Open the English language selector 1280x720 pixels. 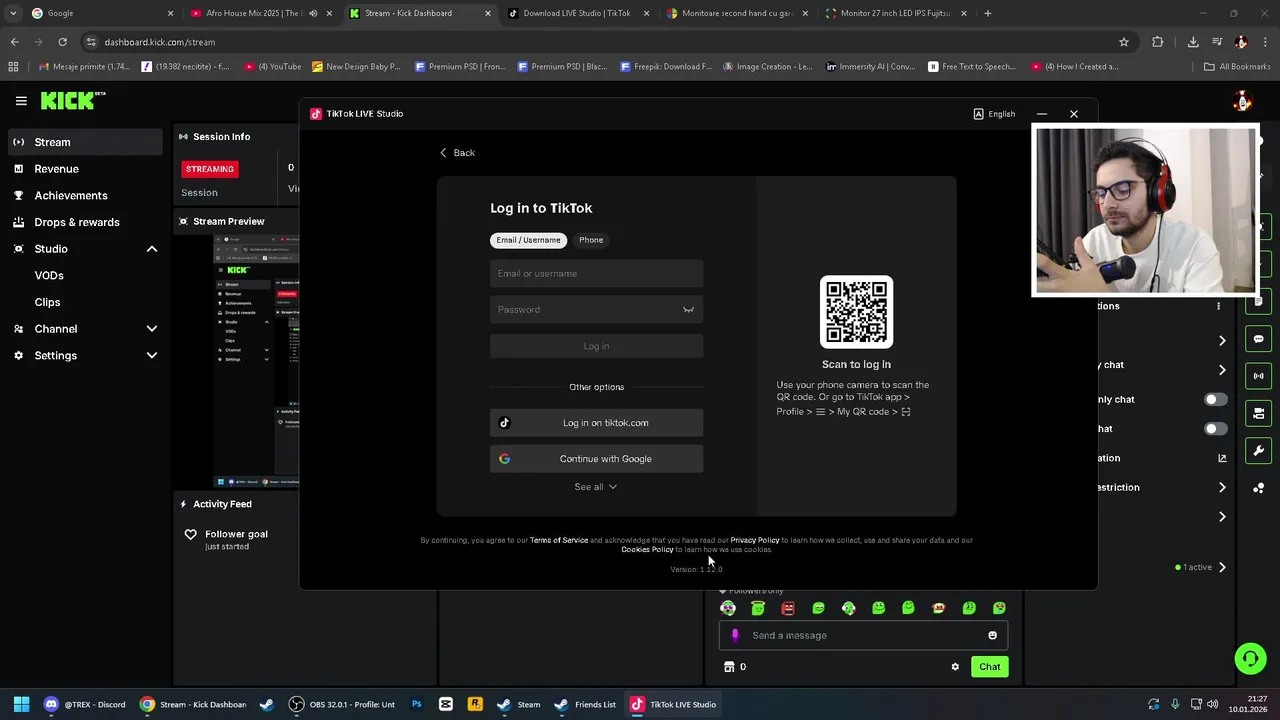tap(994, 114)
